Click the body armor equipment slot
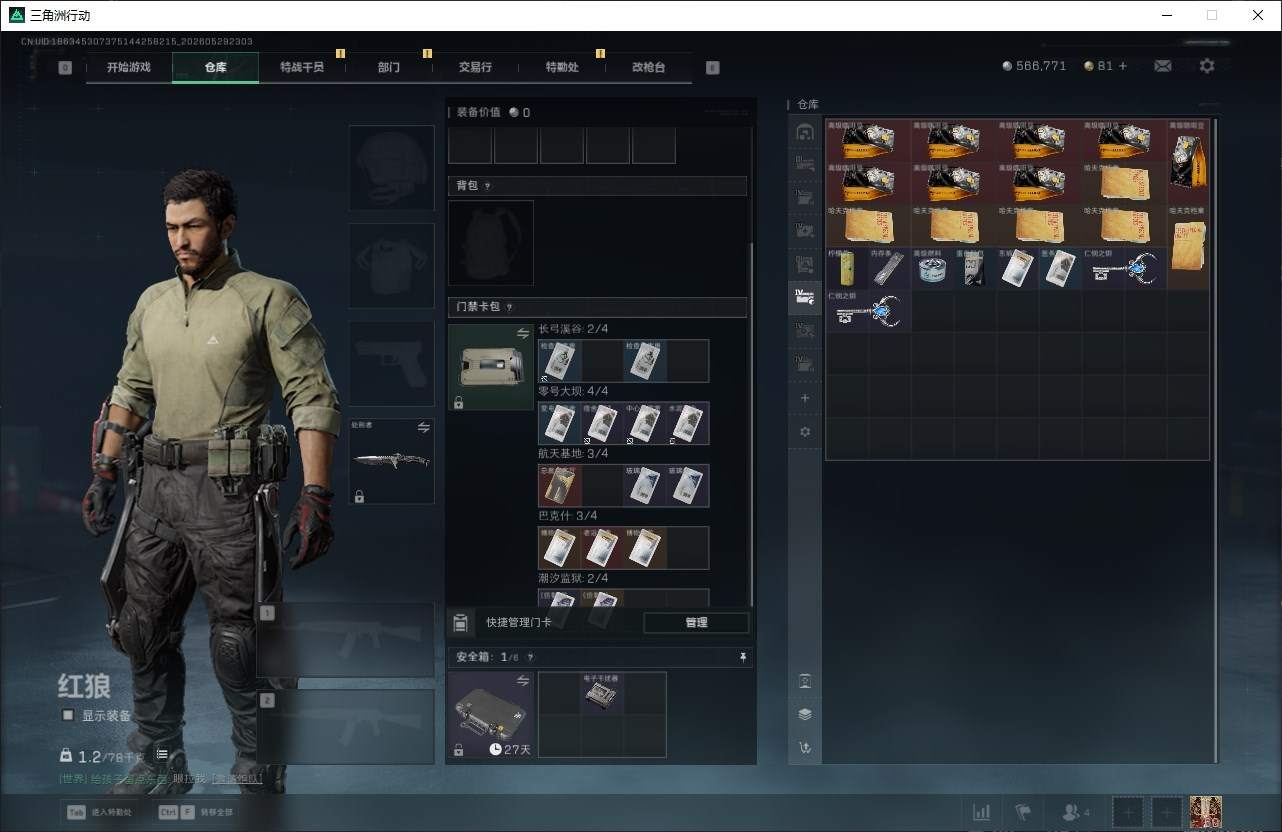 (x=391, y=266)
